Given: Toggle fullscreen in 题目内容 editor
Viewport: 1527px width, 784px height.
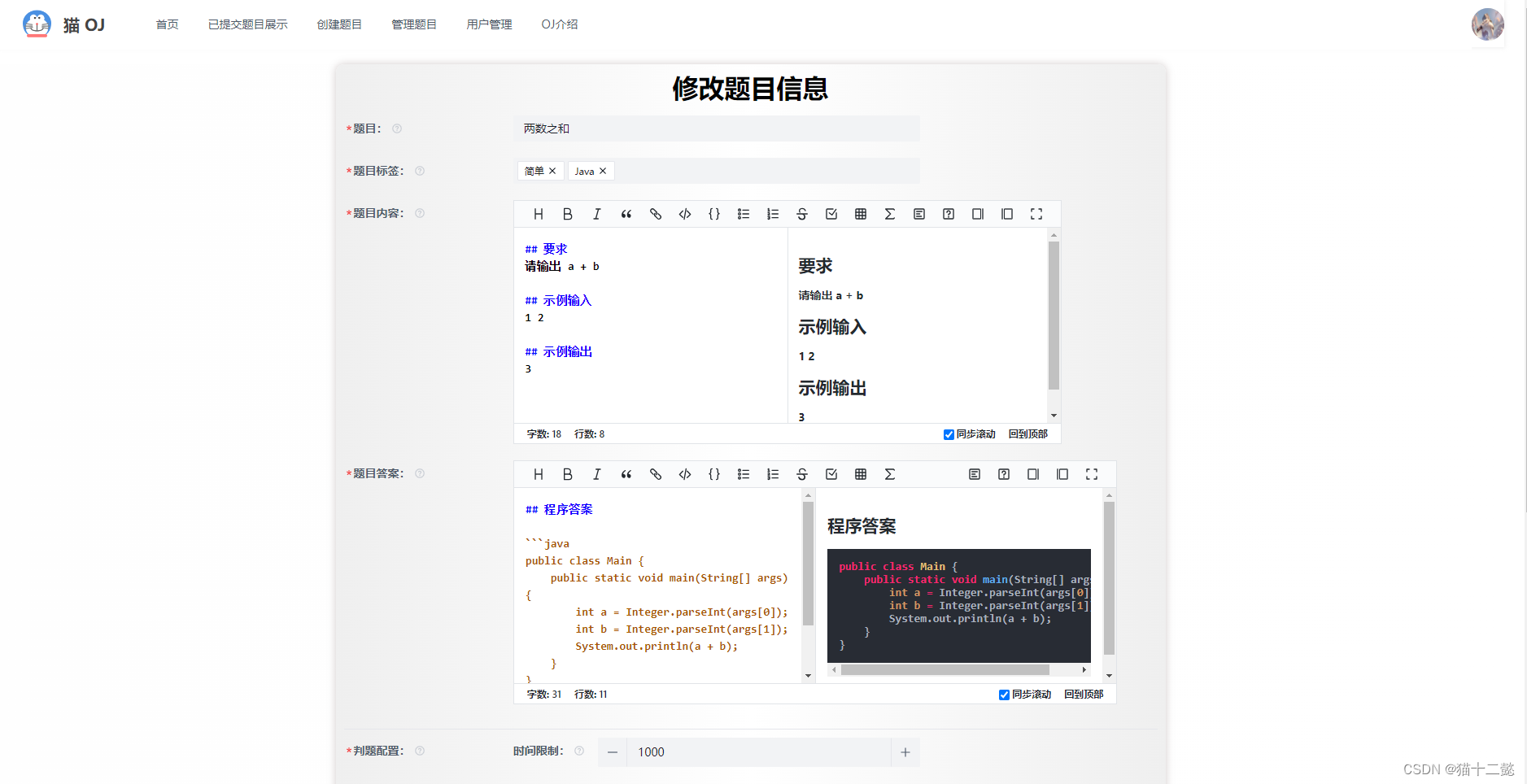Looking at the screenshot, I should click(1036, 214).
